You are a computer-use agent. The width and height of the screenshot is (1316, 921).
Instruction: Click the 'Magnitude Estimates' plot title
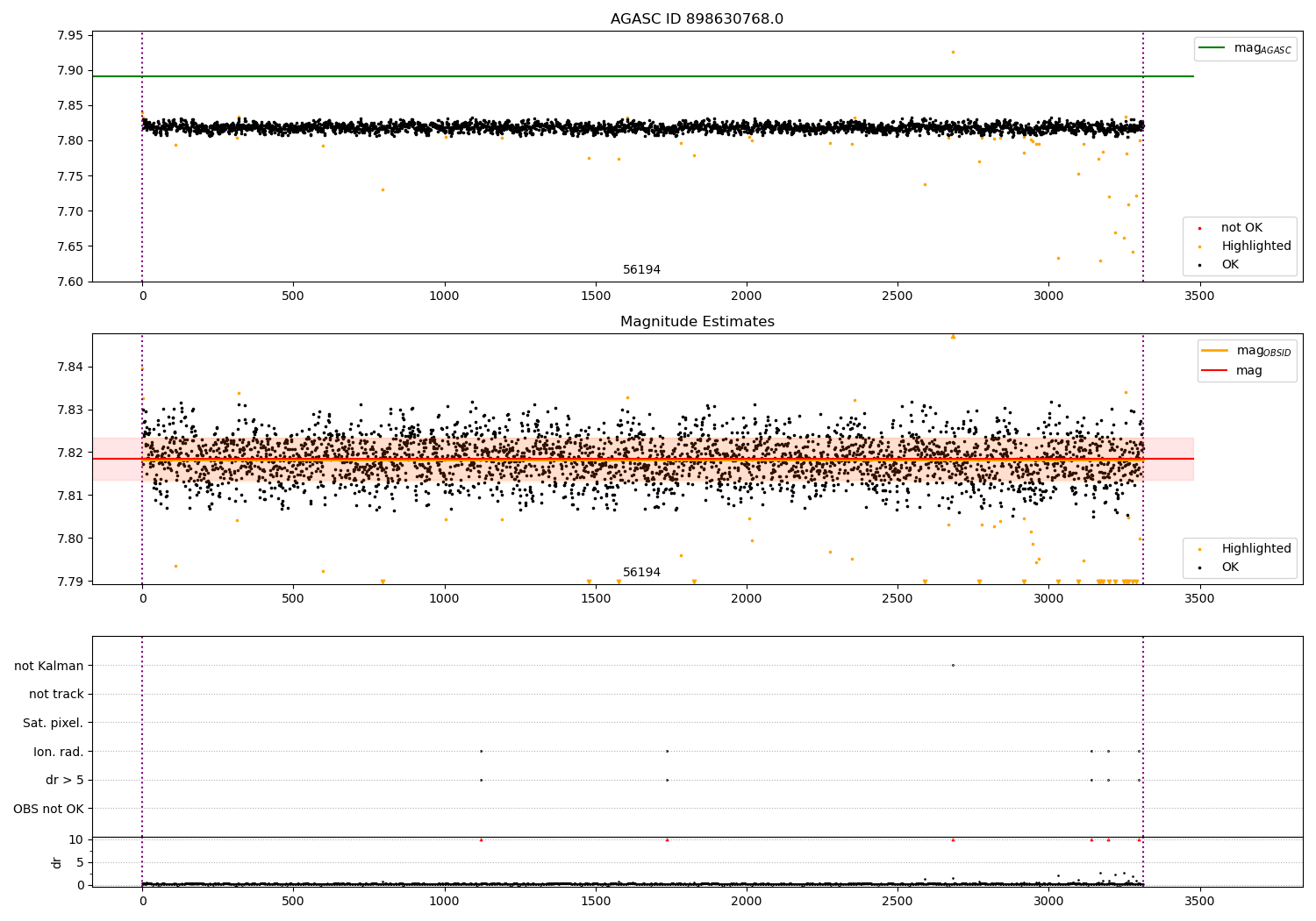click(x=697, y=322)
